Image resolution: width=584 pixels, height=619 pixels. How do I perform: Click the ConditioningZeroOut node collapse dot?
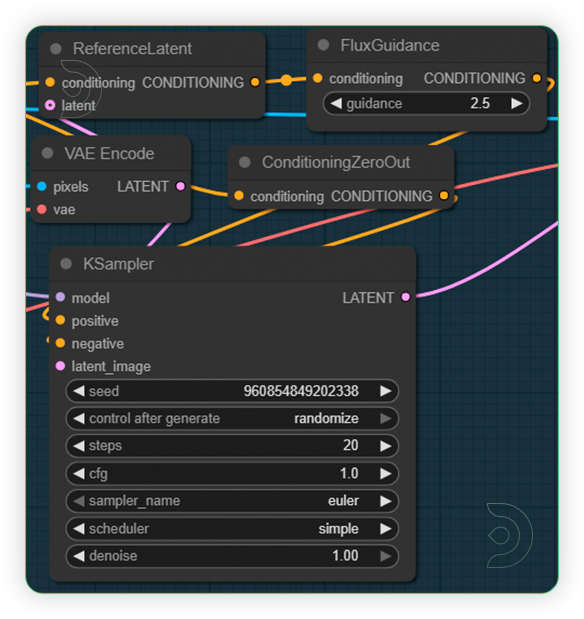click(245, 162)
